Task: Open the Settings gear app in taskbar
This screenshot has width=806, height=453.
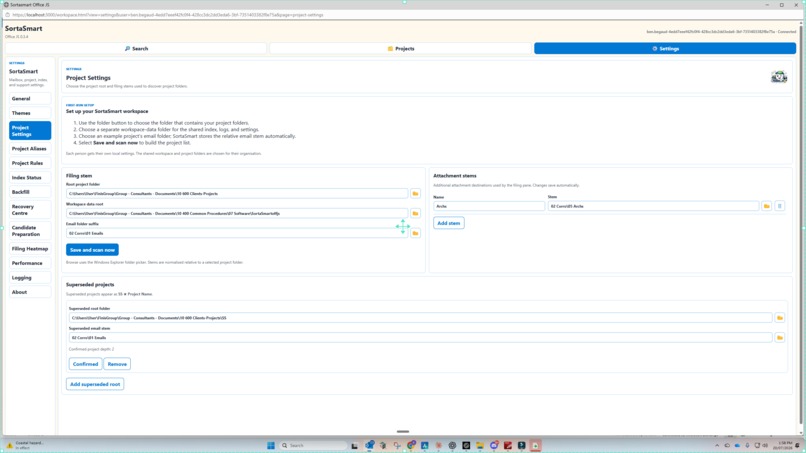Action: (x=452, y=445)
